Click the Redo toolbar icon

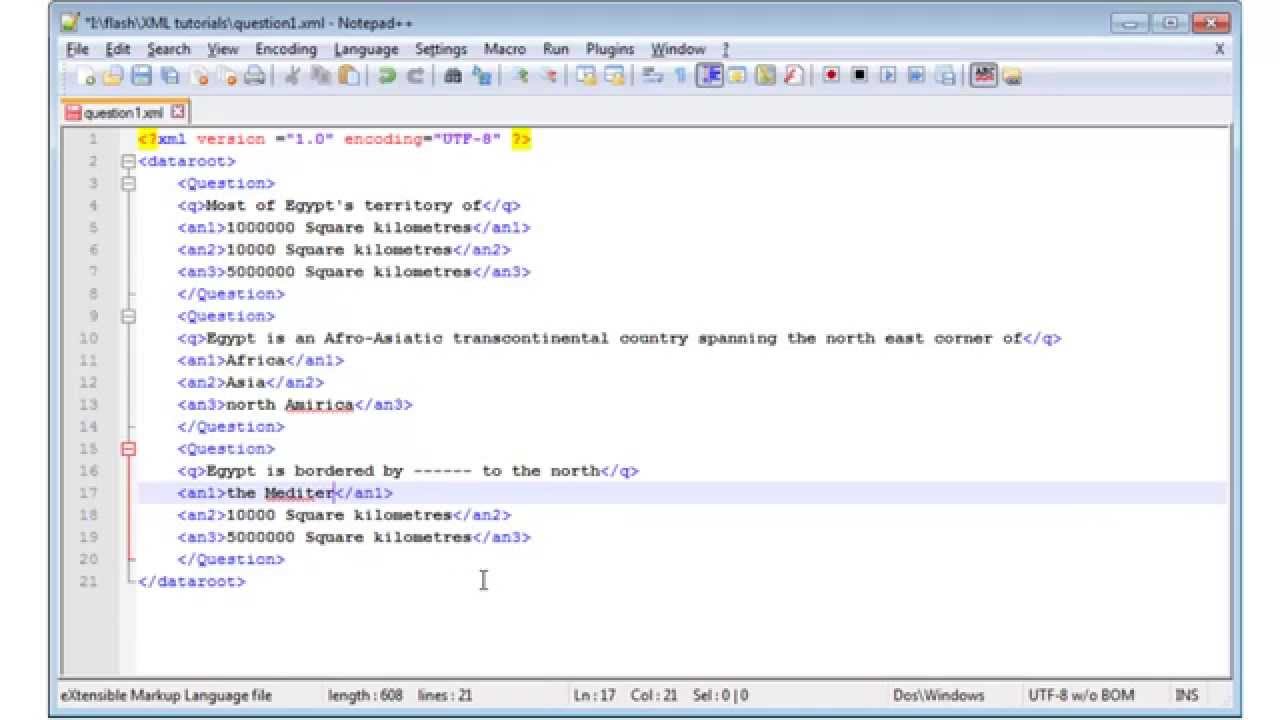pos(414,76)
